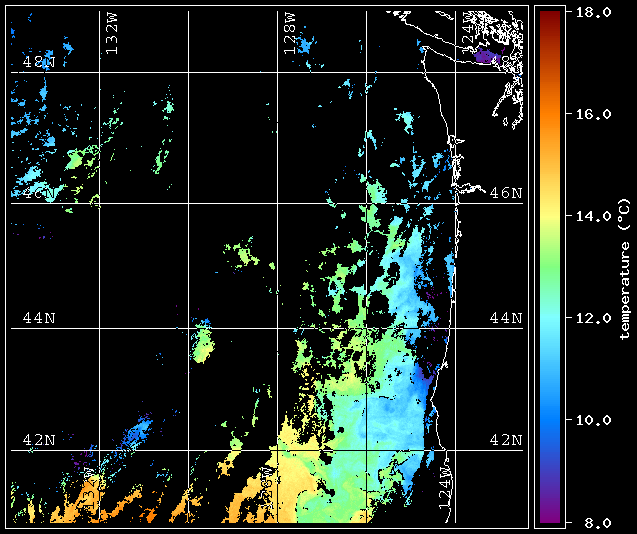Click the 124W label at map bottom
The image size is (637, 534).
click(445, 487)
